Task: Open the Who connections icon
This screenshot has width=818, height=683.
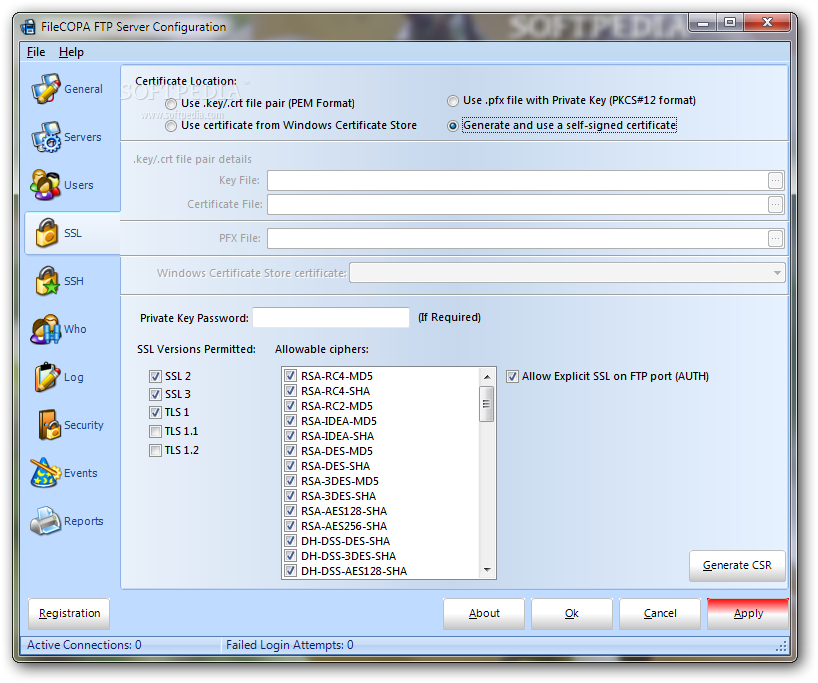Action: 45,329
